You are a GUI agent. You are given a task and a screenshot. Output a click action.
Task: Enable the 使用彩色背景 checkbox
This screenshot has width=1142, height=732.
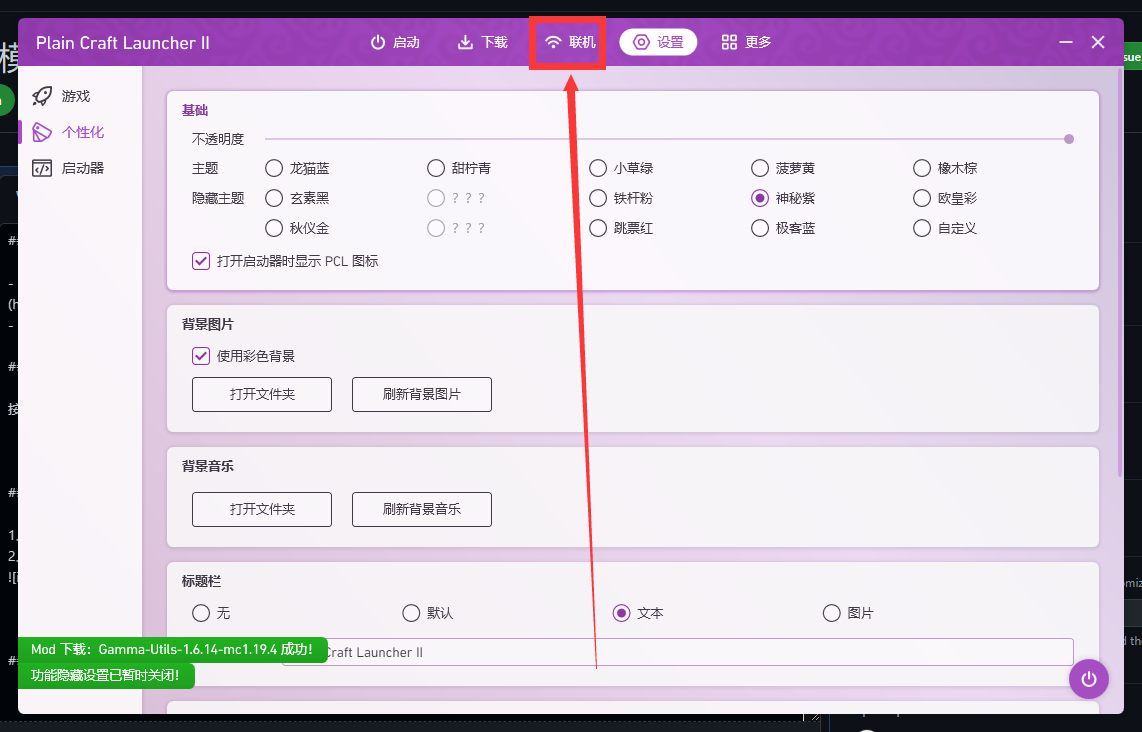(x=200, y=356)
